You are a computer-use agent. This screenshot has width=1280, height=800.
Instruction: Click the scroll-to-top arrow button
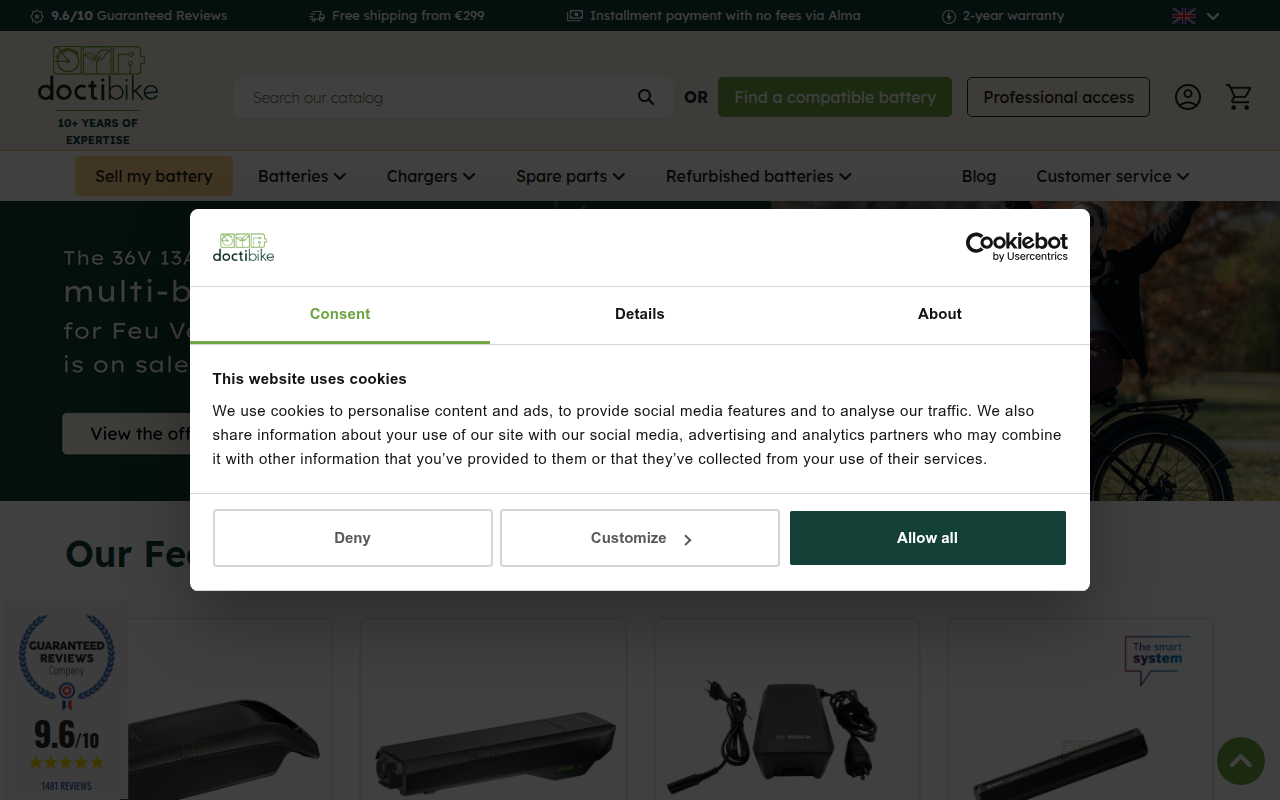tap(1241, 761)
